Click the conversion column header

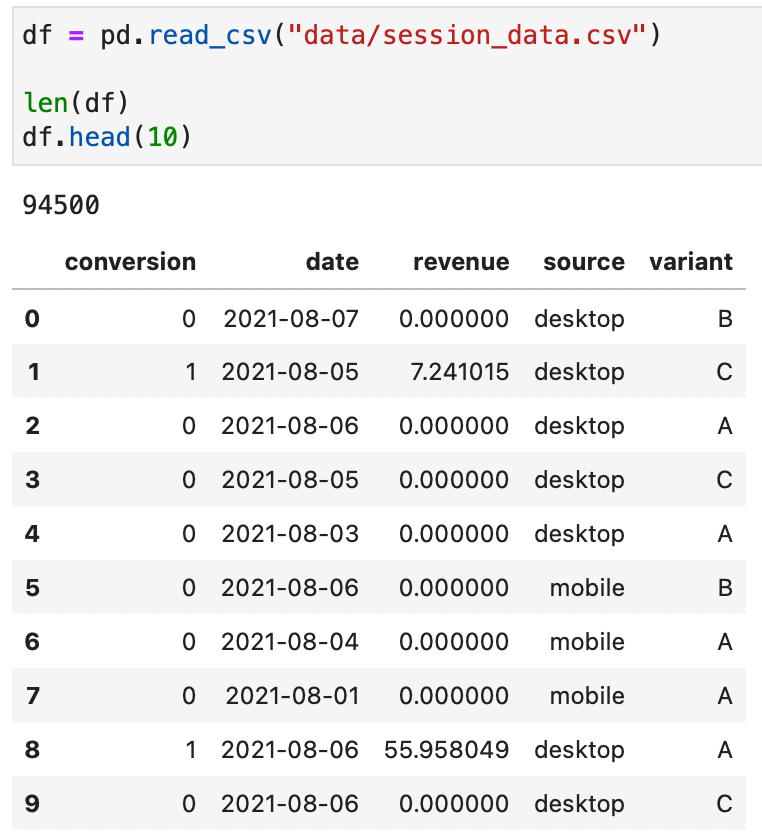[x=130, y=262]
